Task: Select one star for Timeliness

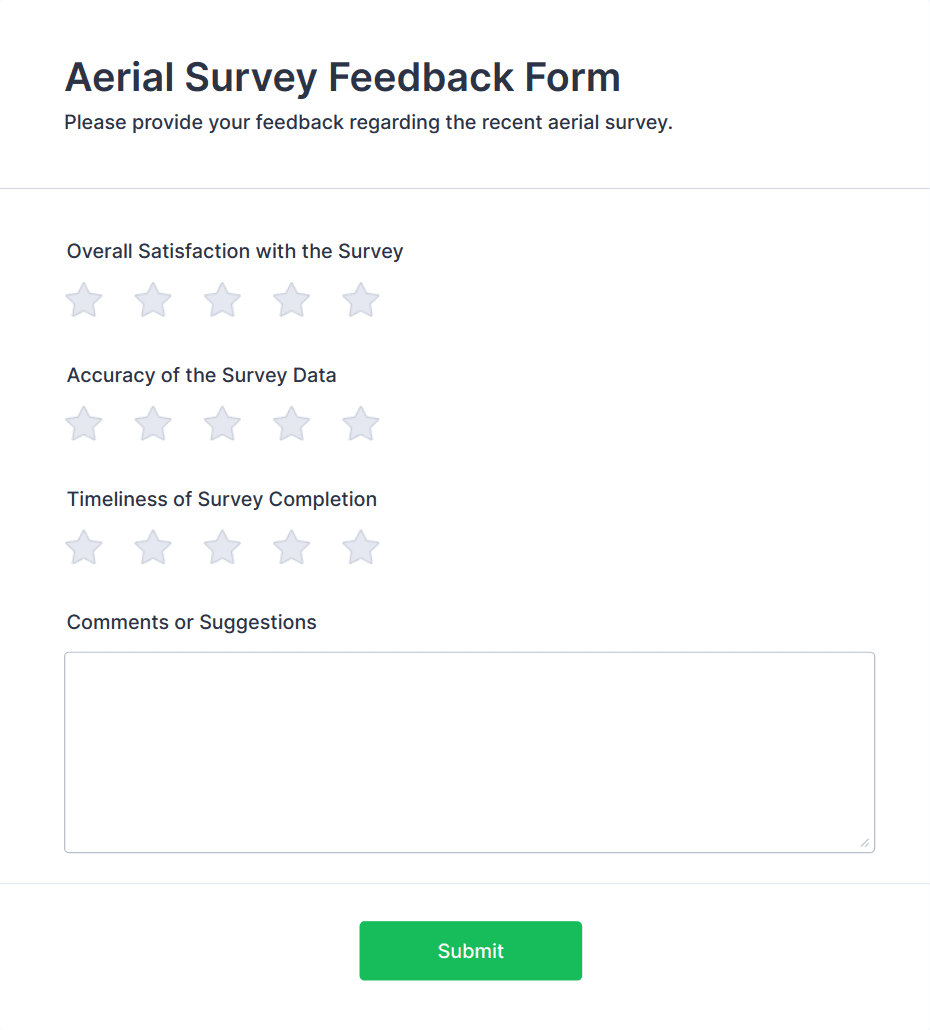Action: pos(84,547)
